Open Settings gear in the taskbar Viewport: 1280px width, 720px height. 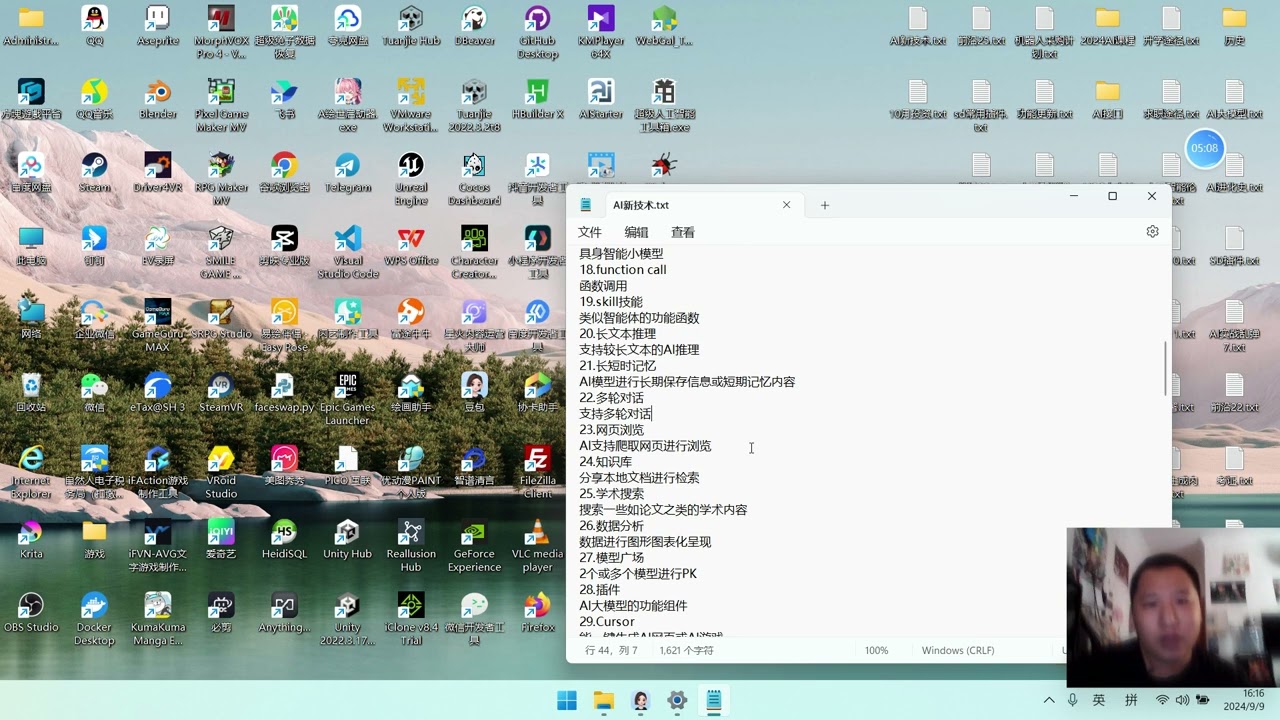tap(677, 701)
